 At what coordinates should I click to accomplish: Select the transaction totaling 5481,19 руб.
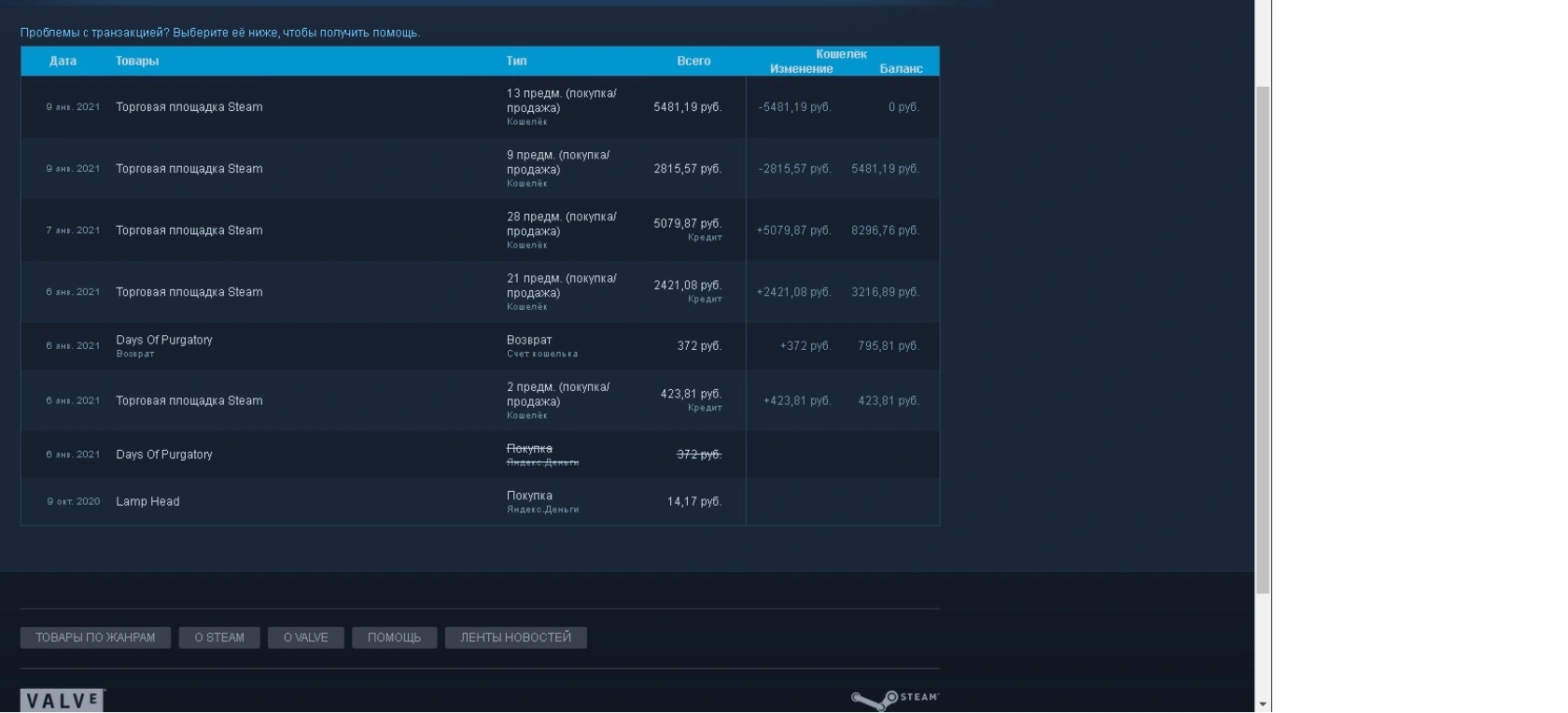[x=480, y=106]
